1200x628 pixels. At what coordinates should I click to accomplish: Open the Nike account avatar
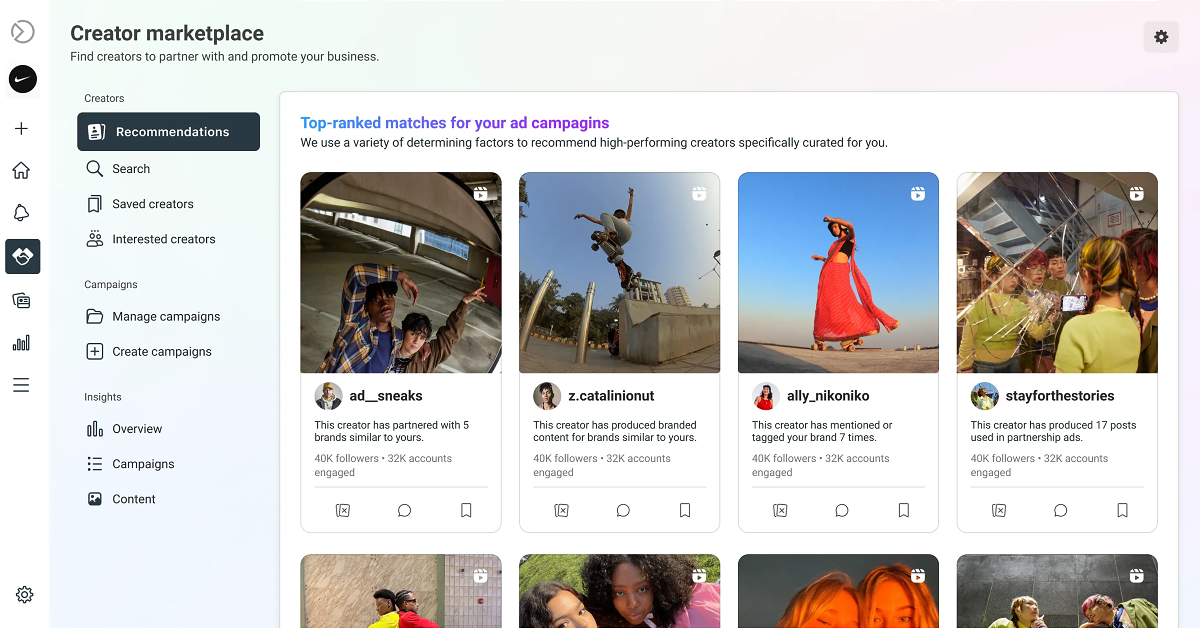22,80
